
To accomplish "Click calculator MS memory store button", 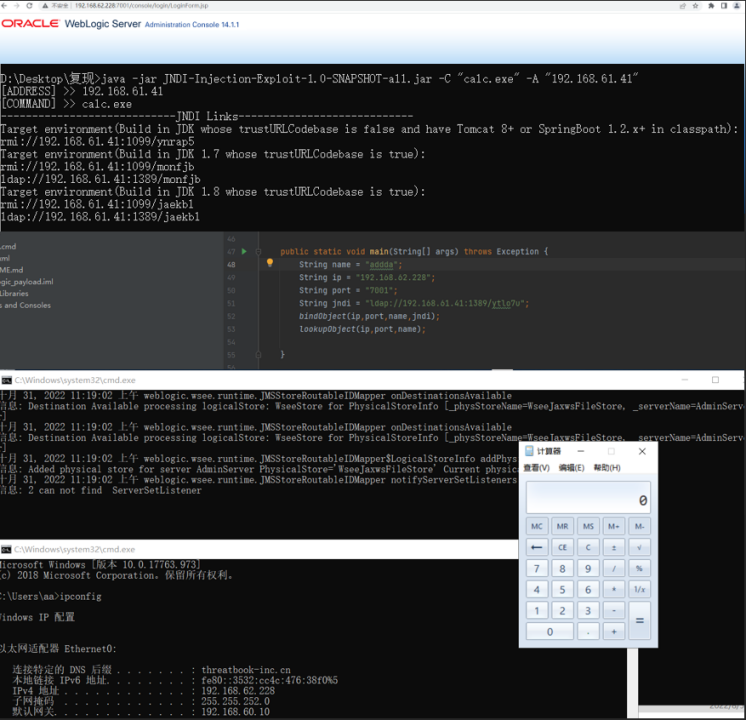I will [588, 526].
